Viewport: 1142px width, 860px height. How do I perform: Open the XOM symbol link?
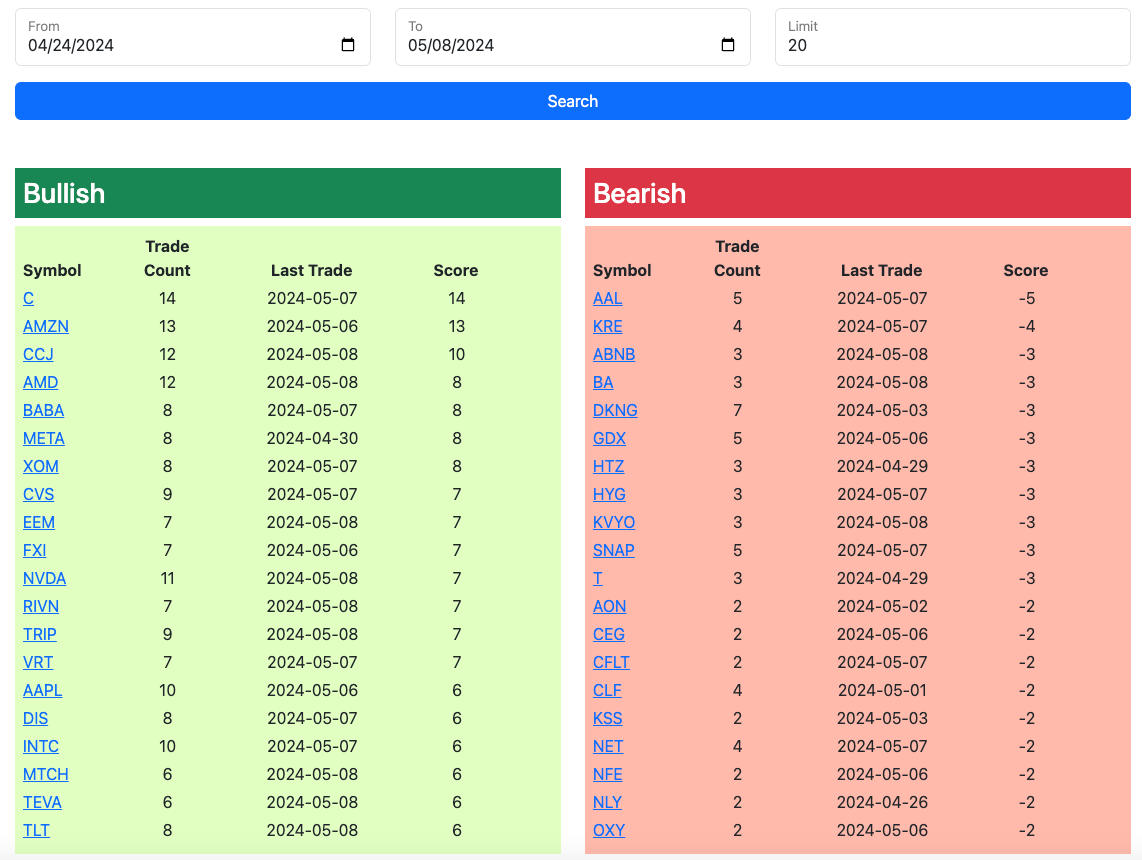[x=41, y=467]
